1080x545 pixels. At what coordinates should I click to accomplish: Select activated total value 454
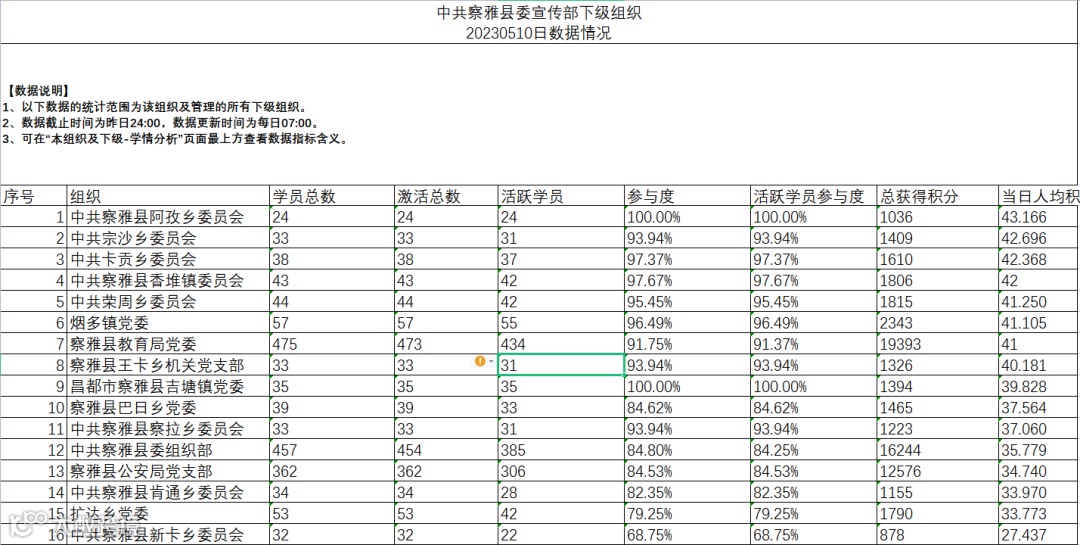click(446, 451)
